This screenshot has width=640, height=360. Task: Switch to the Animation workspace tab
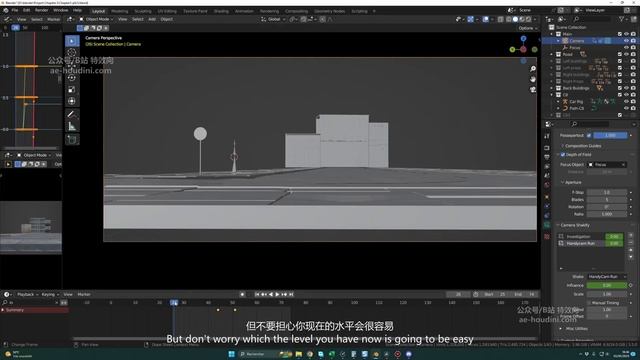tap(244, 11)
